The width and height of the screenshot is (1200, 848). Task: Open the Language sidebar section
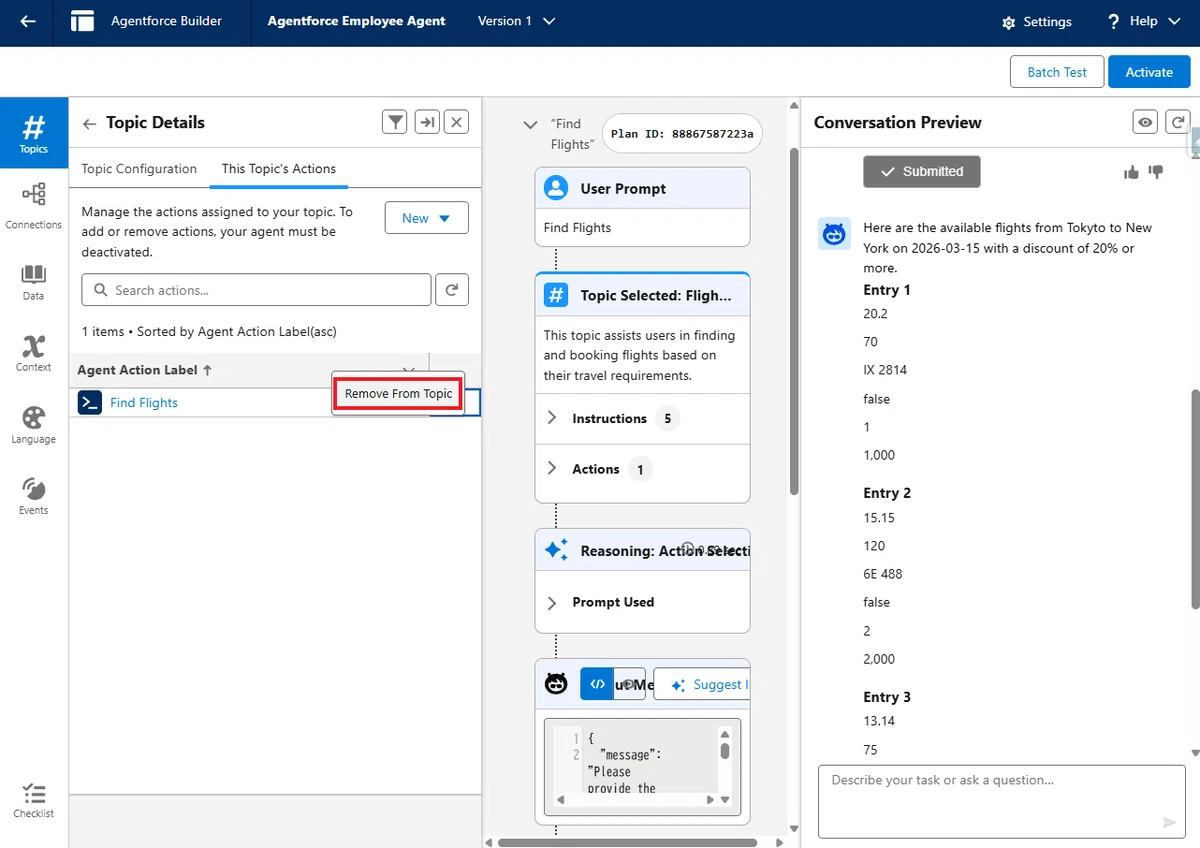coord(34,426)
